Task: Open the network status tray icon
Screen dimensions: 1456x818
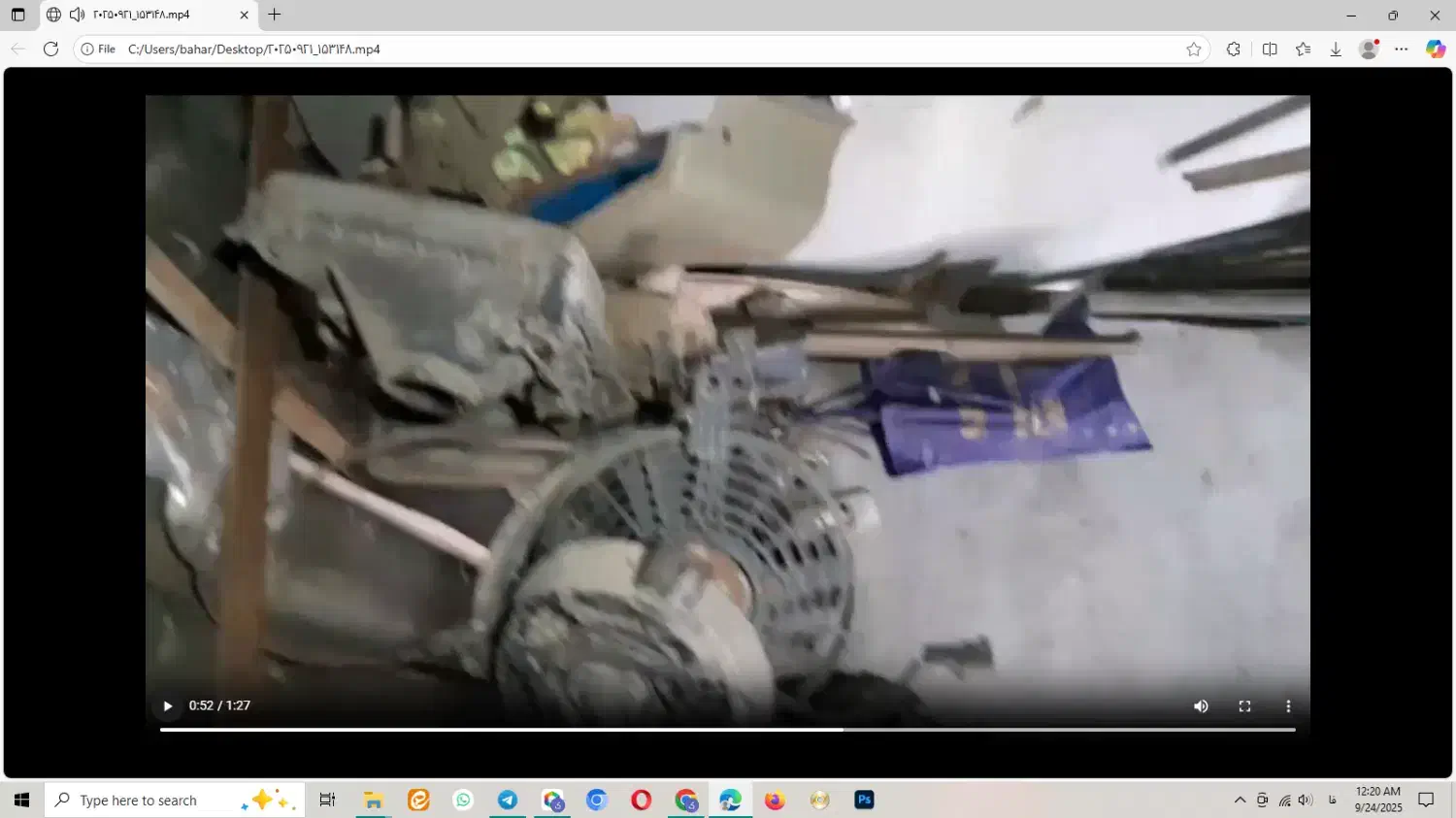Action: 1284,801
